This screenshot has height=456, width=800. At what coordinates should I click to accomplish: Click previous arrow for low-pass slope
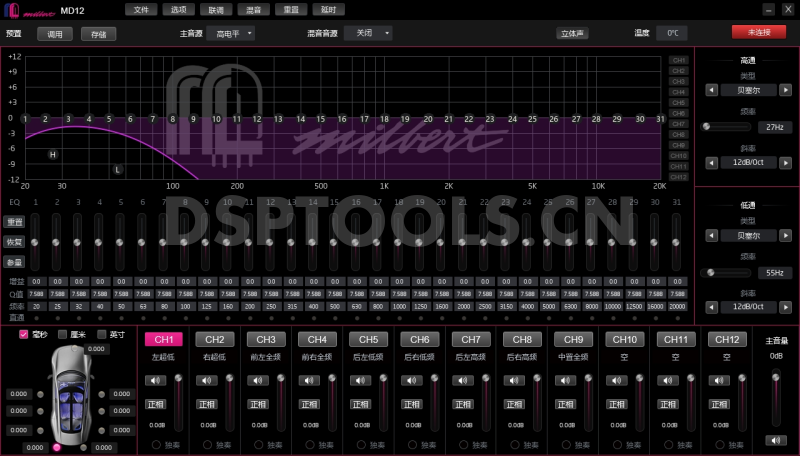pos(711,306)
